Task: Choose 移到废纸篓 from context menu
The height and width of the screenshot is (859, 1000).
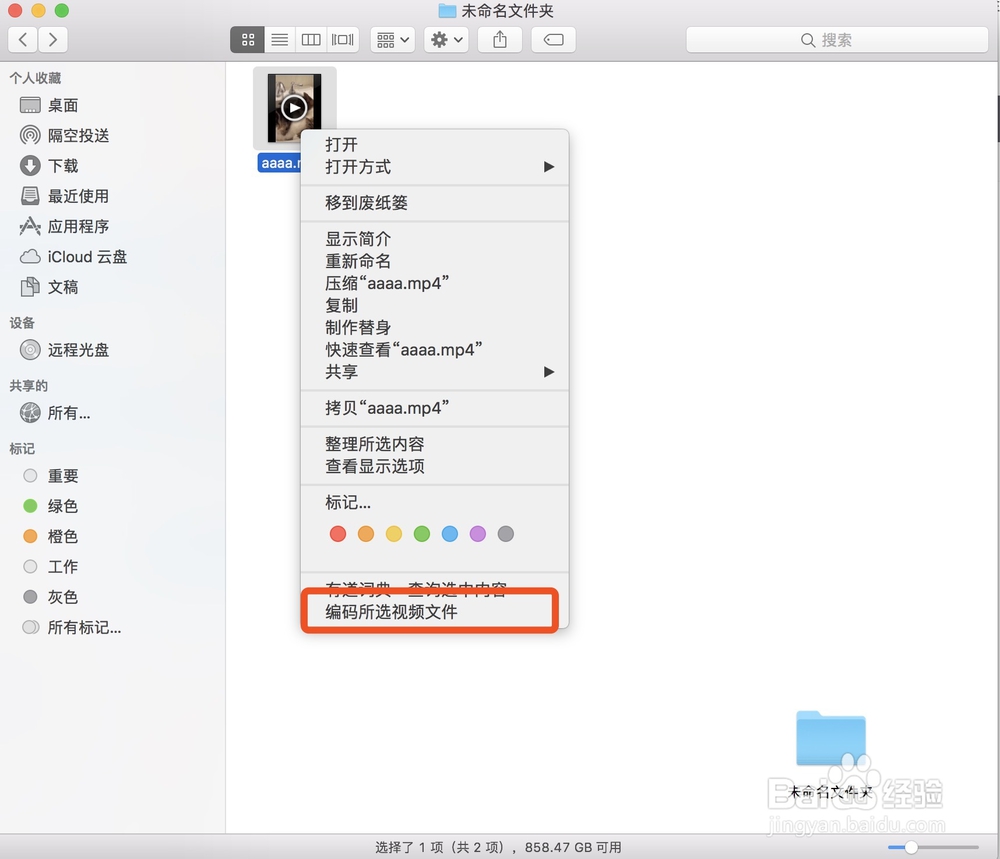Action: pos(365,203)
